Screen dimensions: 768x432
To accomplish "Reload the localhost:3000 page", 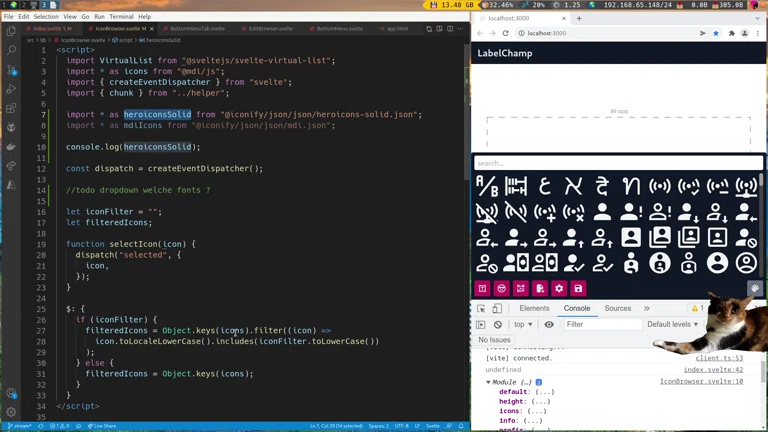I will 505,33.
